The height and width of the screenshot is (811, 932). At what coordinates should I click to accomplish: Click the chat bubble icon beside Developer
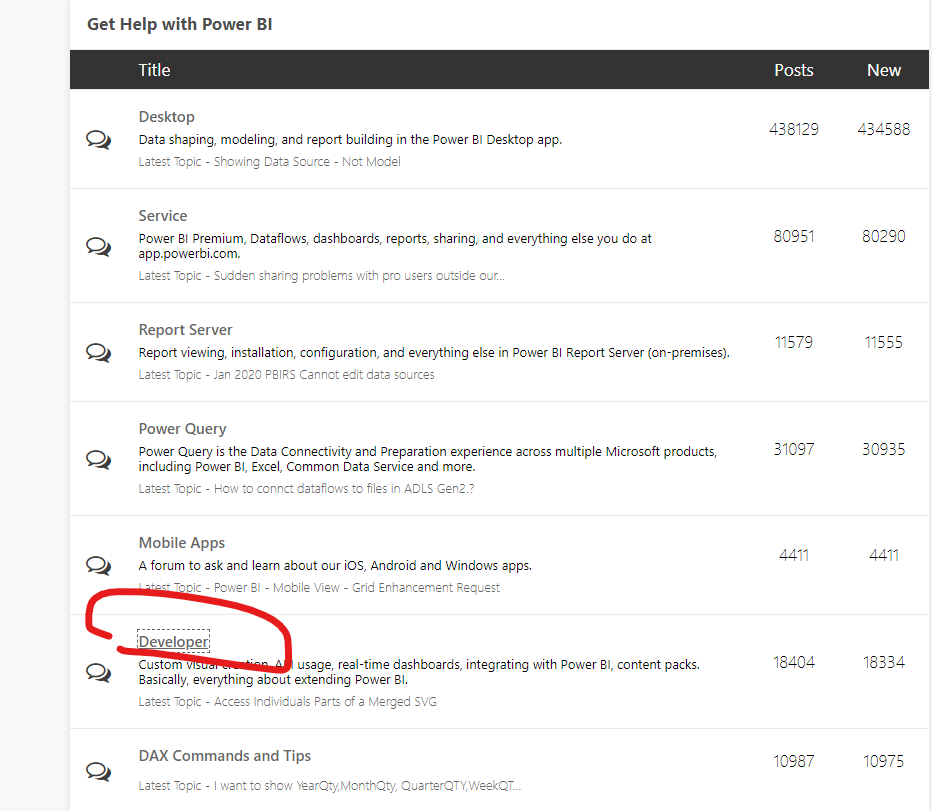tap(98, 672)
